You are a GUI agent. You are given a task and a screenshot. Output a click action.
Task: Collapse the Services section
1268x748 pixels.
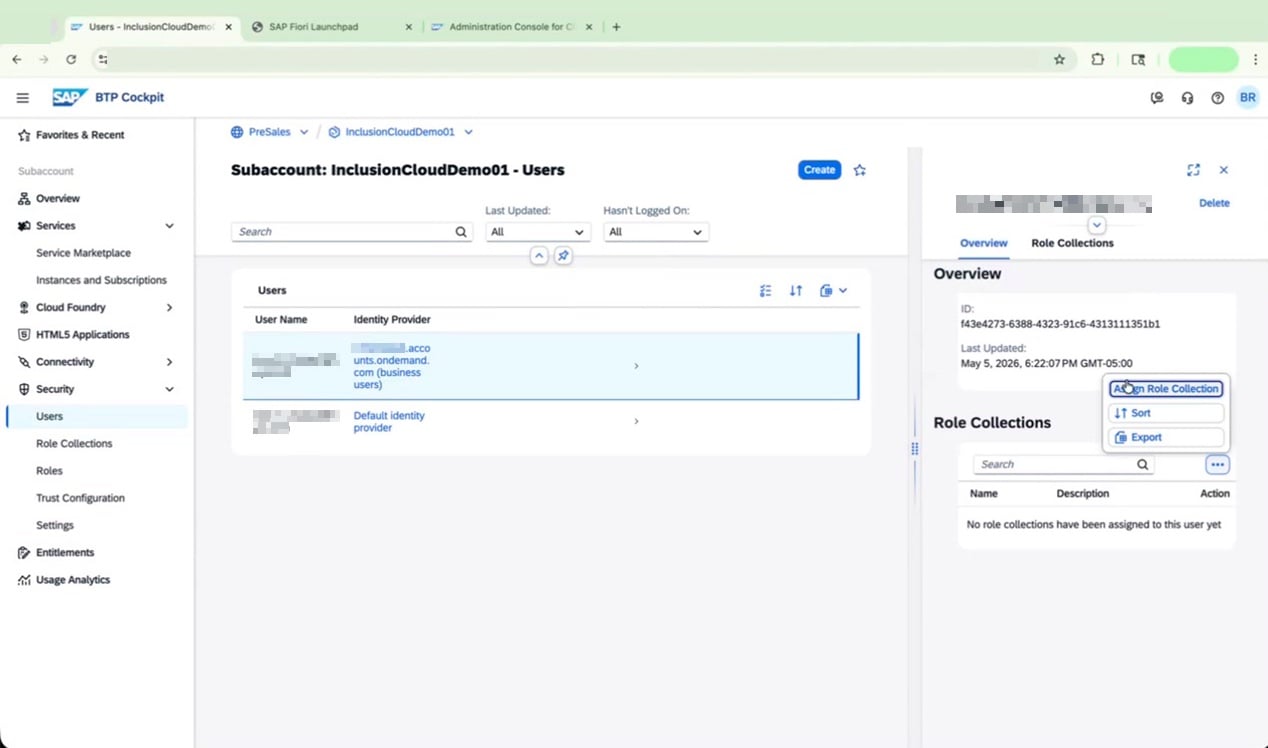[169, 226]
